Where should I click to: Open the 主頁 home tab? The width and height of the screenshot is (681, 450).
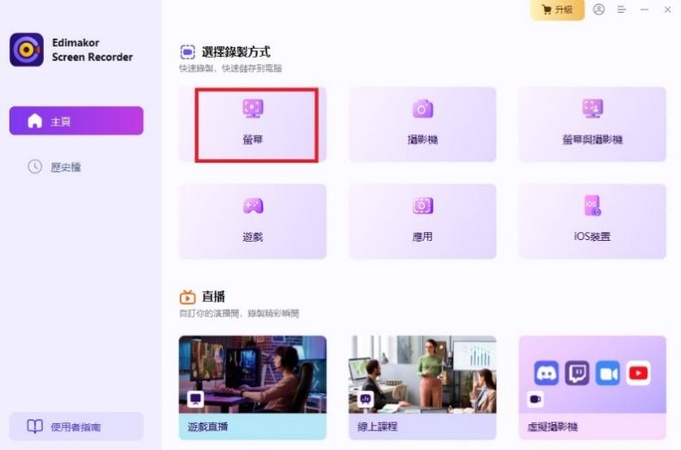click(x=76, y=121)
